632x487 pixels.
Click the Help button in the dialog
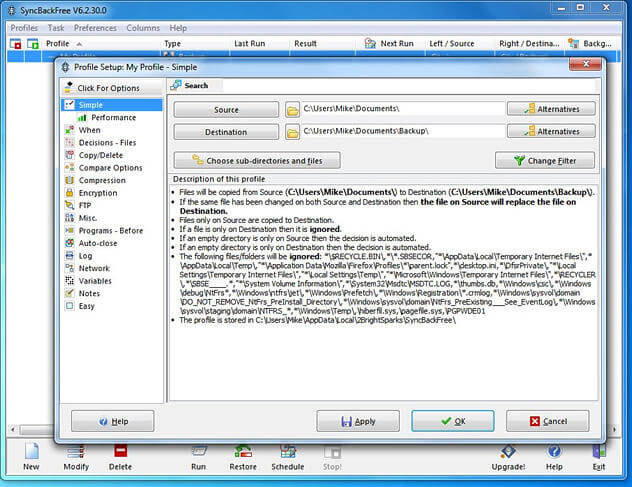pos(112,421)
